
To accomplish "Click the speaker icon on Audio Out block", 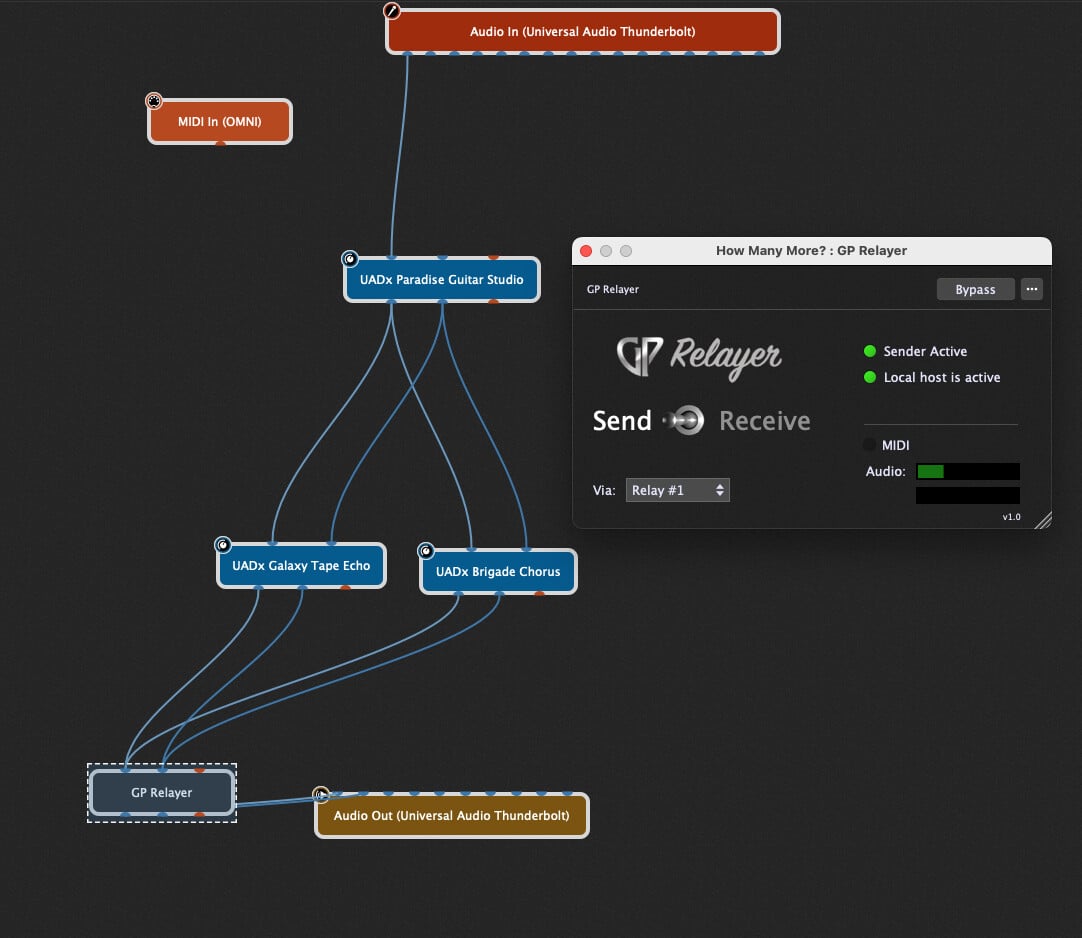I will coord(321,796).
